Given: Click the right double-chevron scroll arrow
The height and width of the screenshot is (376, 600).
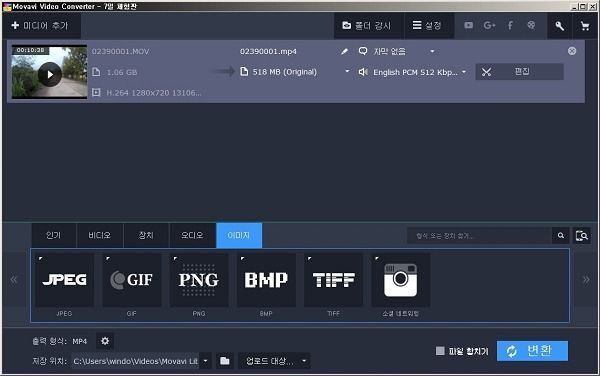Looking at the screenshot, I should coord(586,280).
